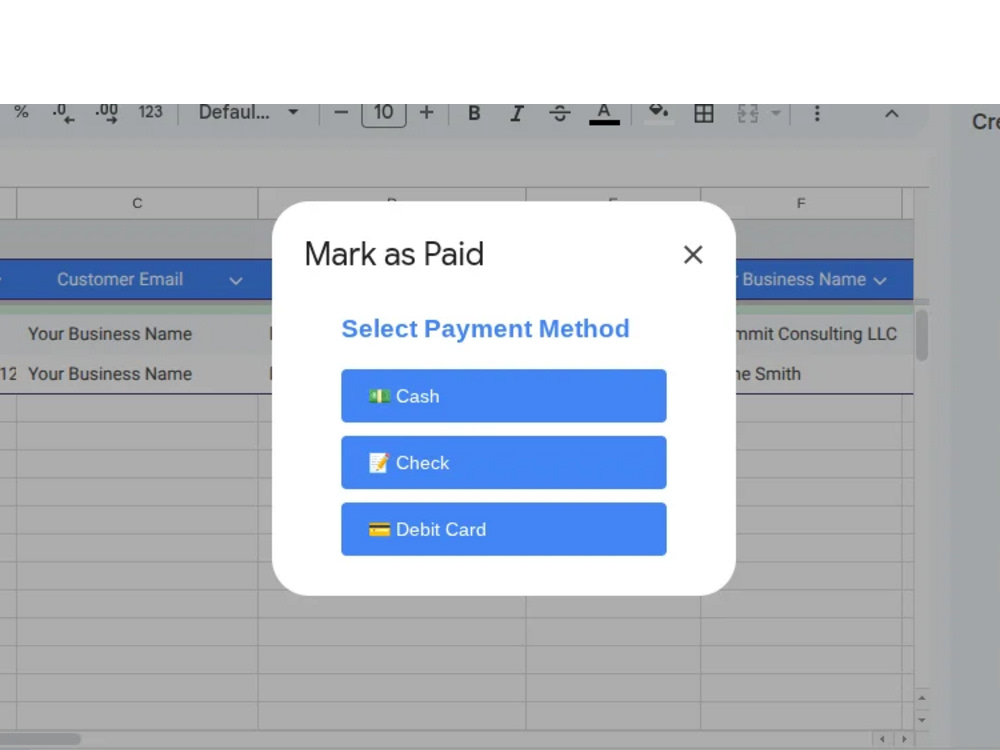Close the Mark as Paid dialog
This screenshot has width=1000, height=750.
click(x=693, y=254)
